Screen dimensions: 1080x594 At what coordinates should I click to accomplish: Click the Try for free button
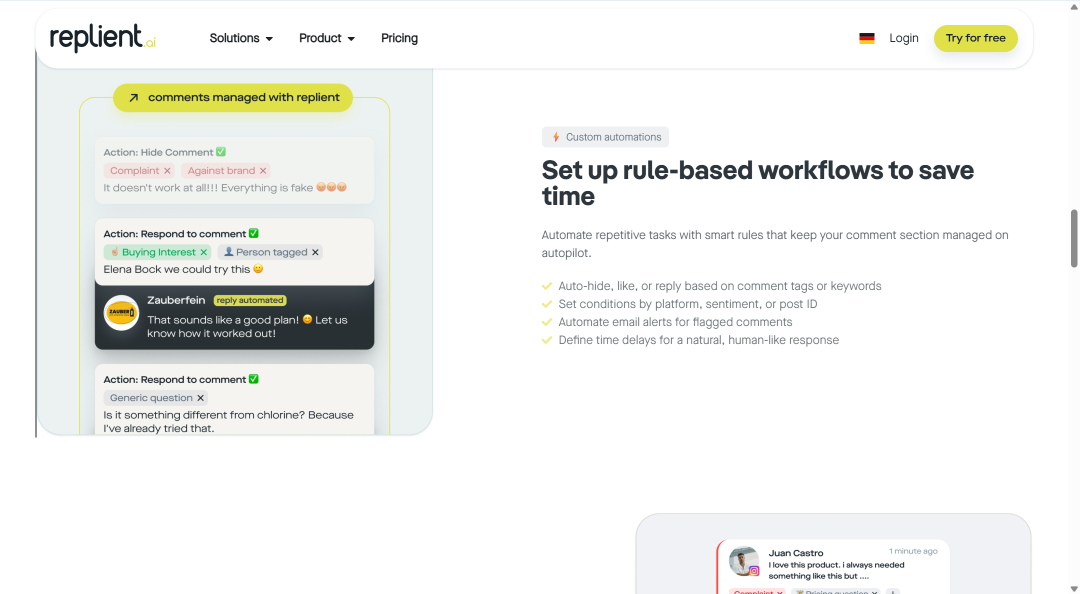[x=975, y=38]
